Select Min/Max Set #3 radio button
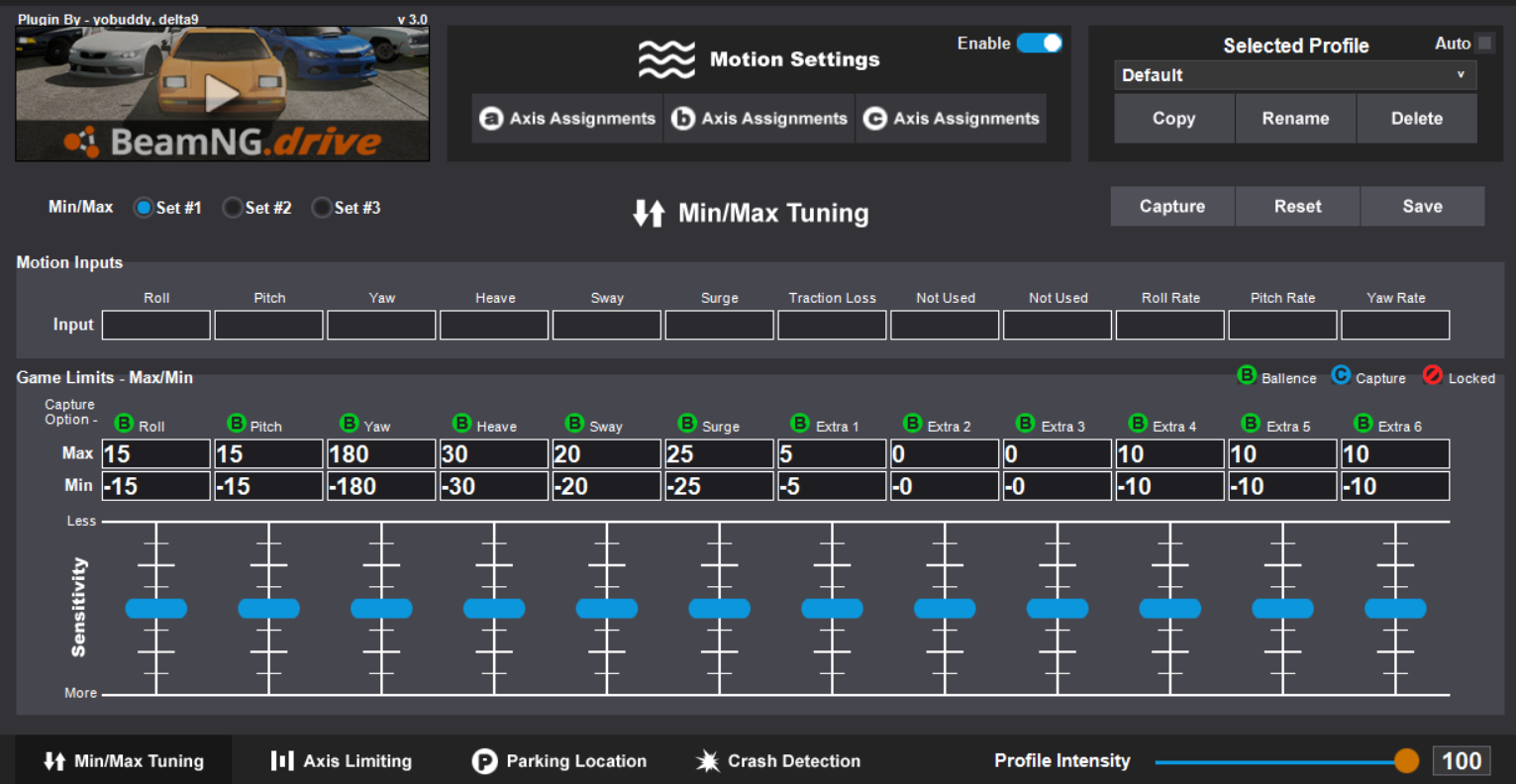The height and width of the screenshot is (784, 1516). 322,208
